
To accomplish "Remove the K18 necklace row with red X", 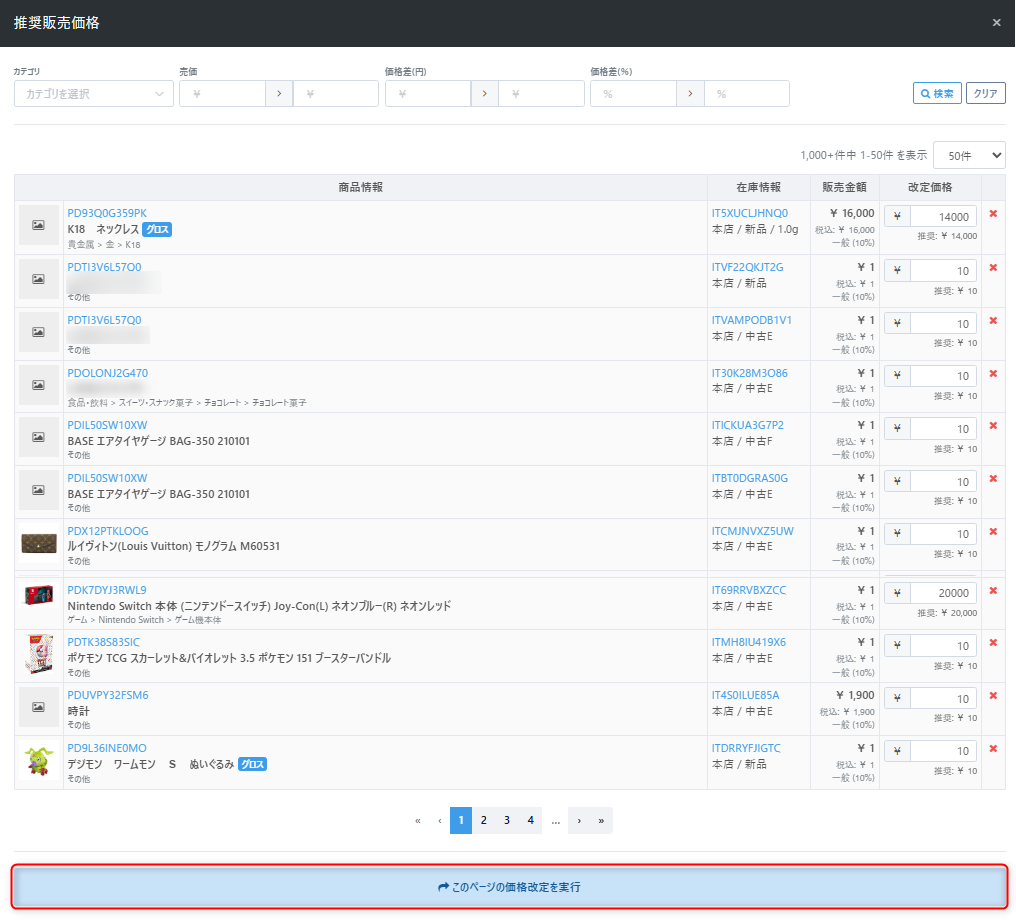I will click(x=993, y=214).
